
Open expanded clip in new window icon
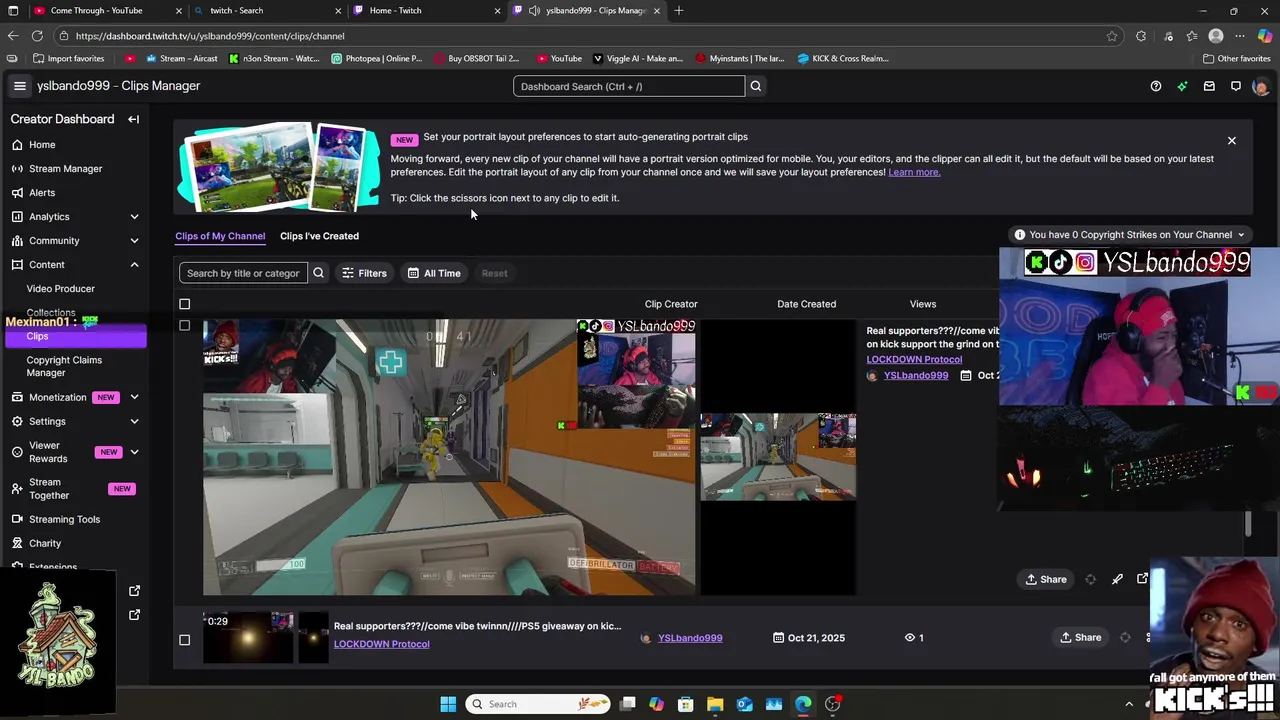coord(1142,579)
